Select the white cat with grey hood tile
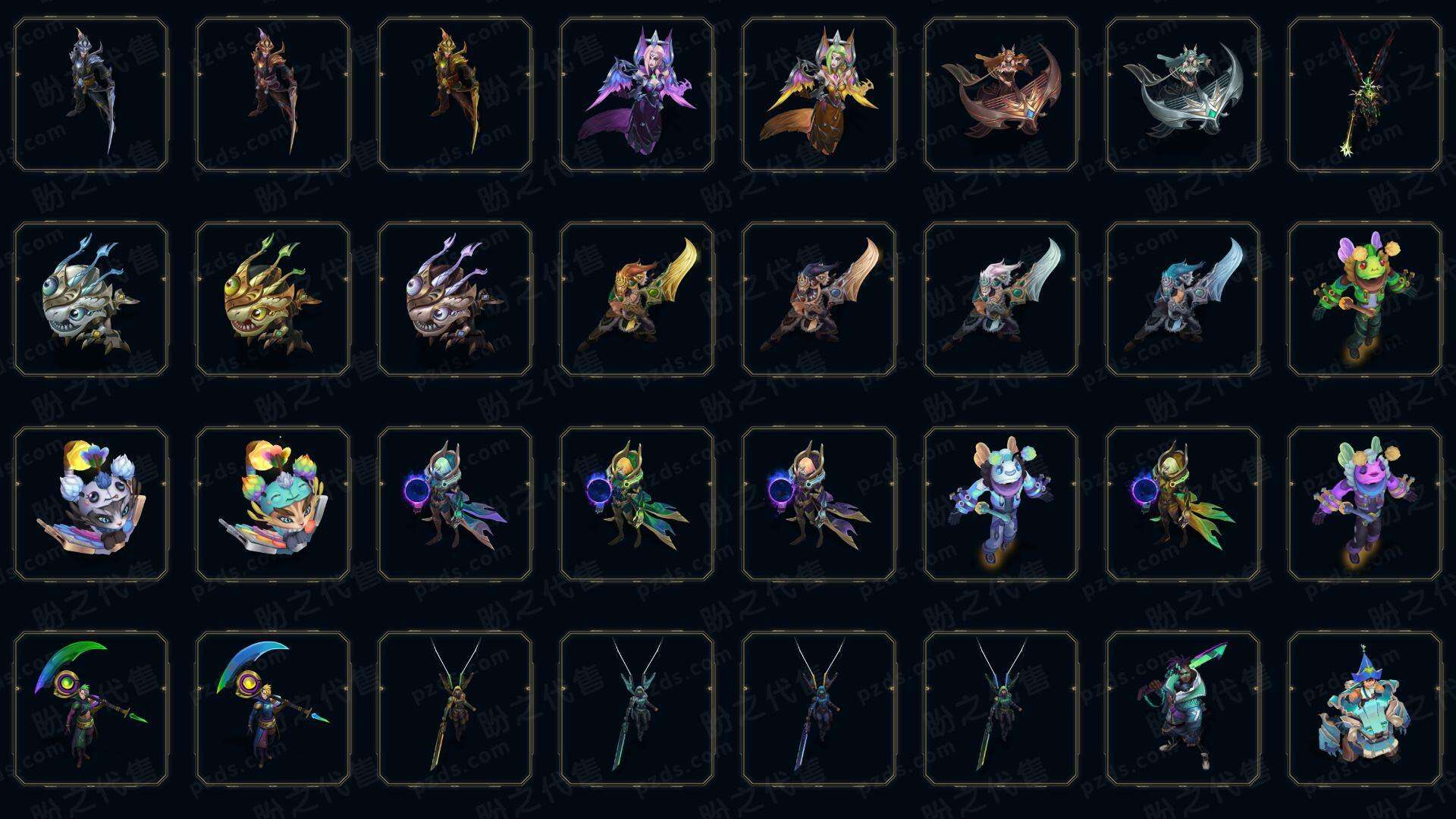The height and width of the screenshot is (819, 1456). (91, 504)
